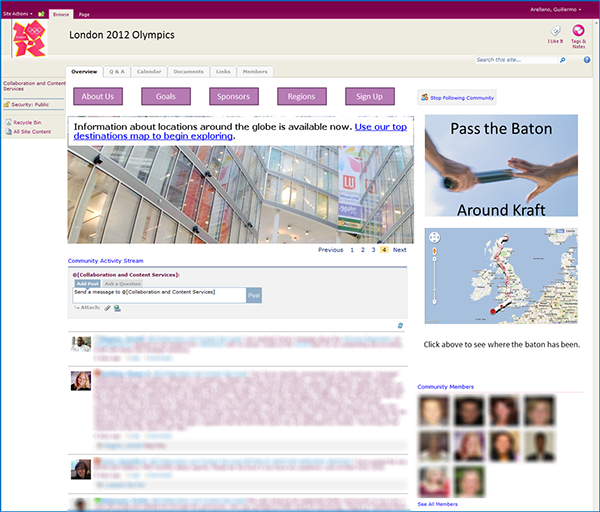Open the Community Members heading link

445,387
